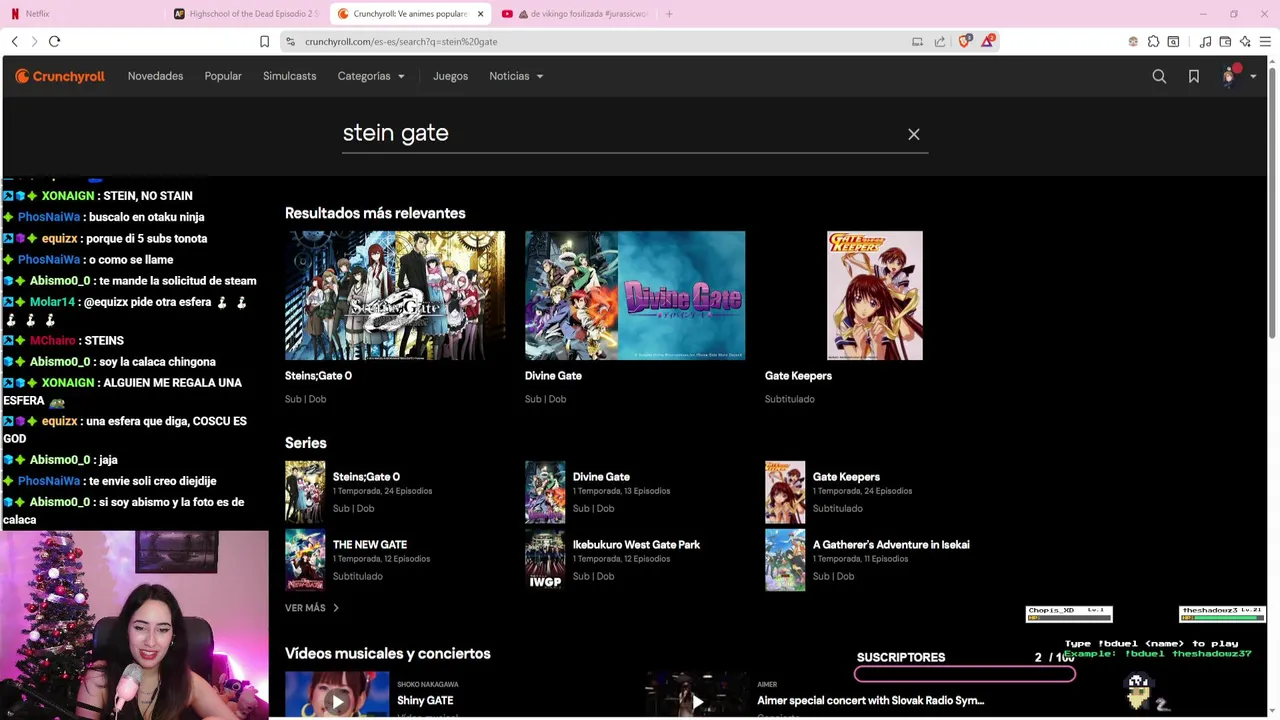Click chat username XONAIGN saying STEIN, NO STAIN
Viewport: 1280px width, 720px height.
67,196
